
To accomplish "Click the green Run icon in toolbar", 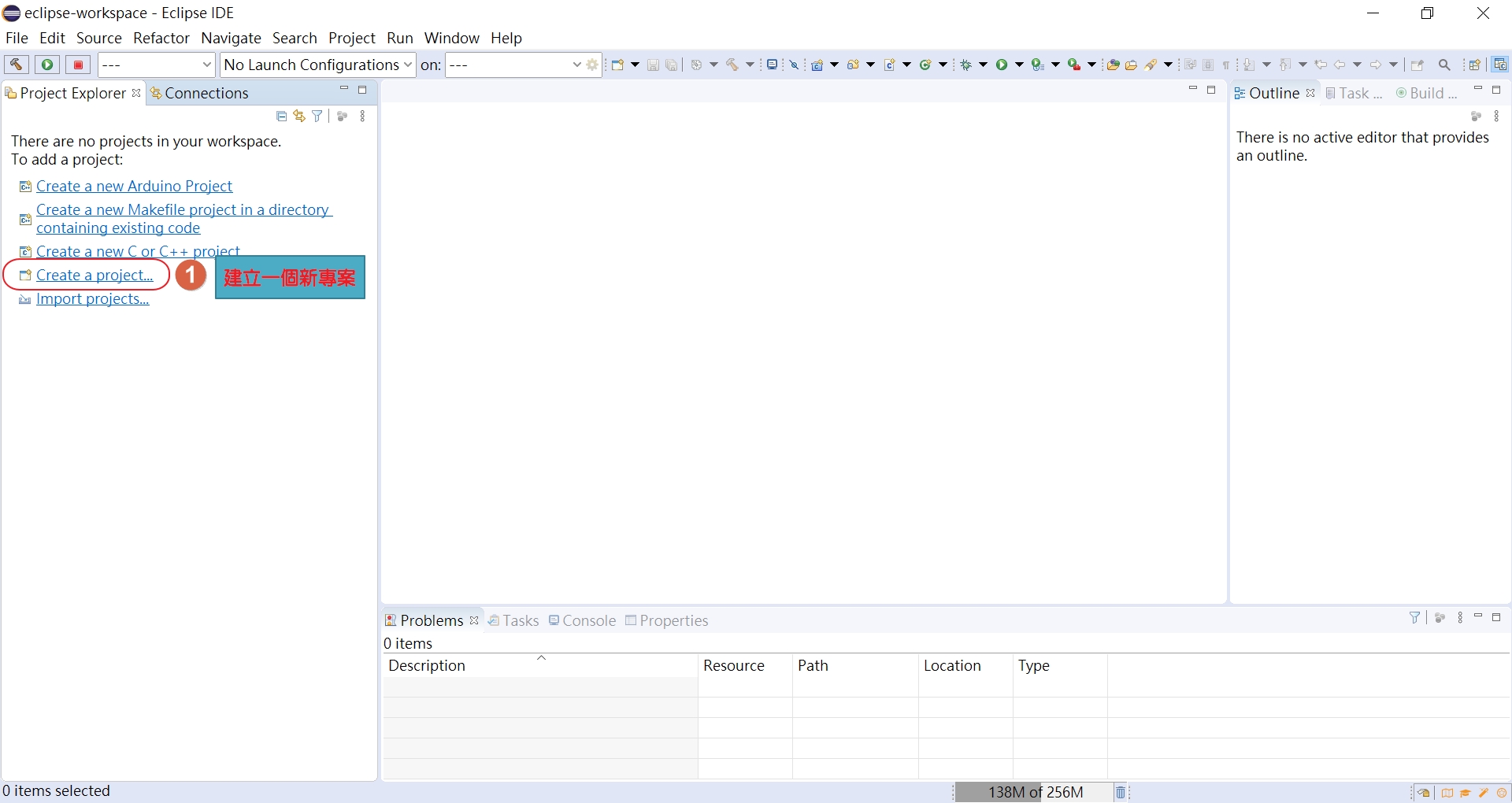I will click(1002, 65).
